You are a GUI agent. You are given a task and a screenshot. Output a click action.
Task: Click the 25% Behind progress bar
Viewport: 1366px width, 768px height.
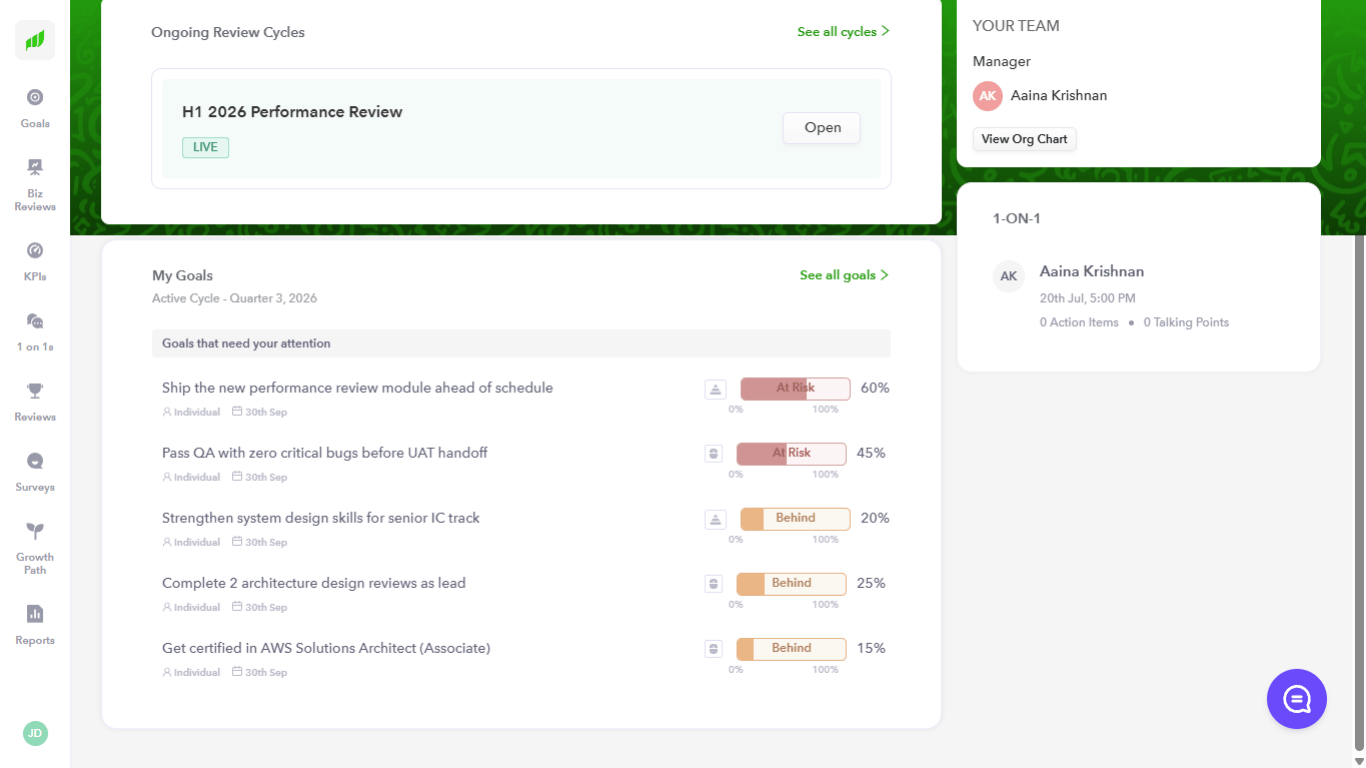point(791,583)
